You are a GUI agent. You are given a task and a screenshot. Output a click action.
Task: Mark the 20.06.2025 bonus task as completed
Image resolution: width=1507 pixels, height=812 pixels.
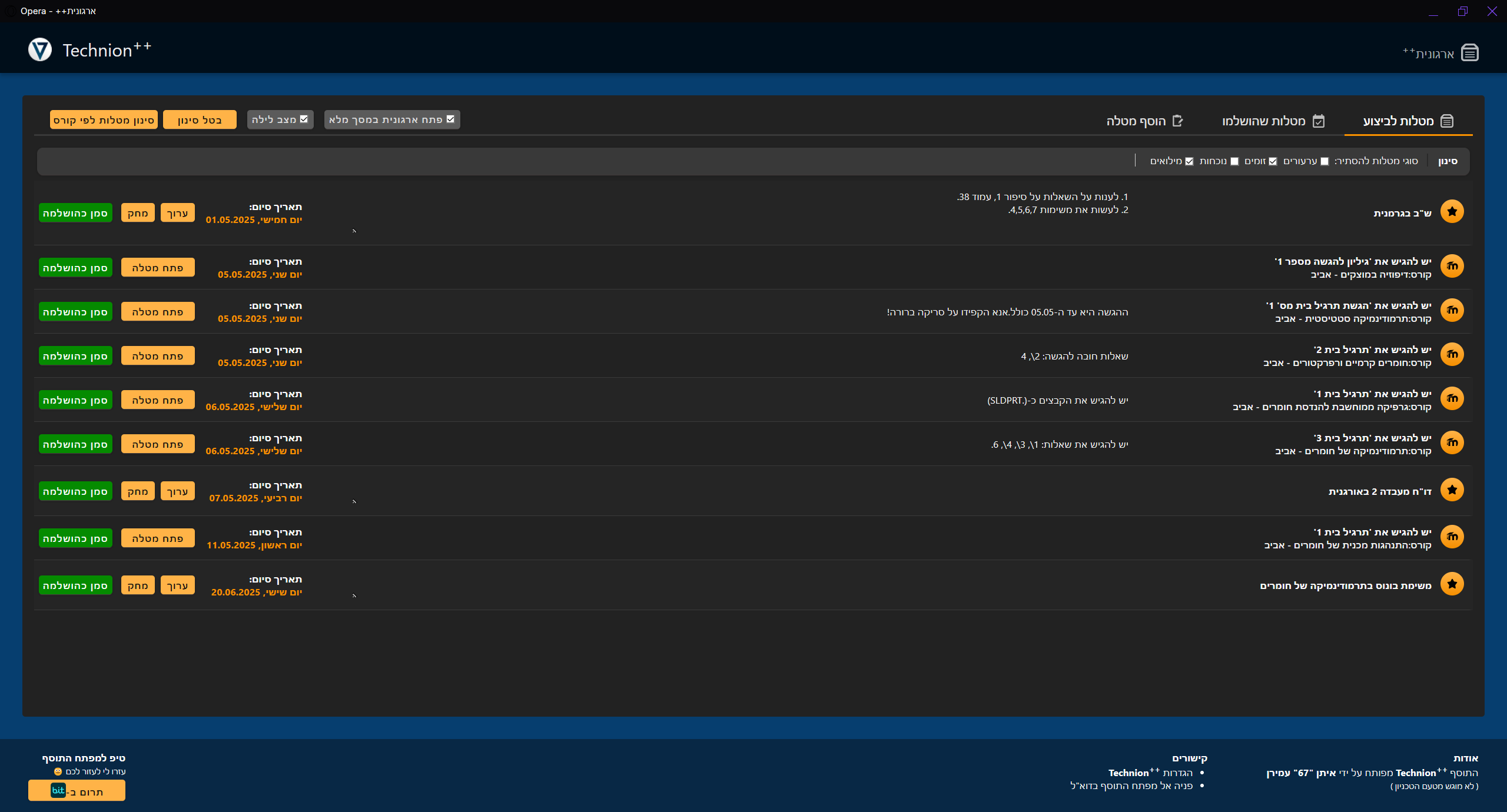75,585
